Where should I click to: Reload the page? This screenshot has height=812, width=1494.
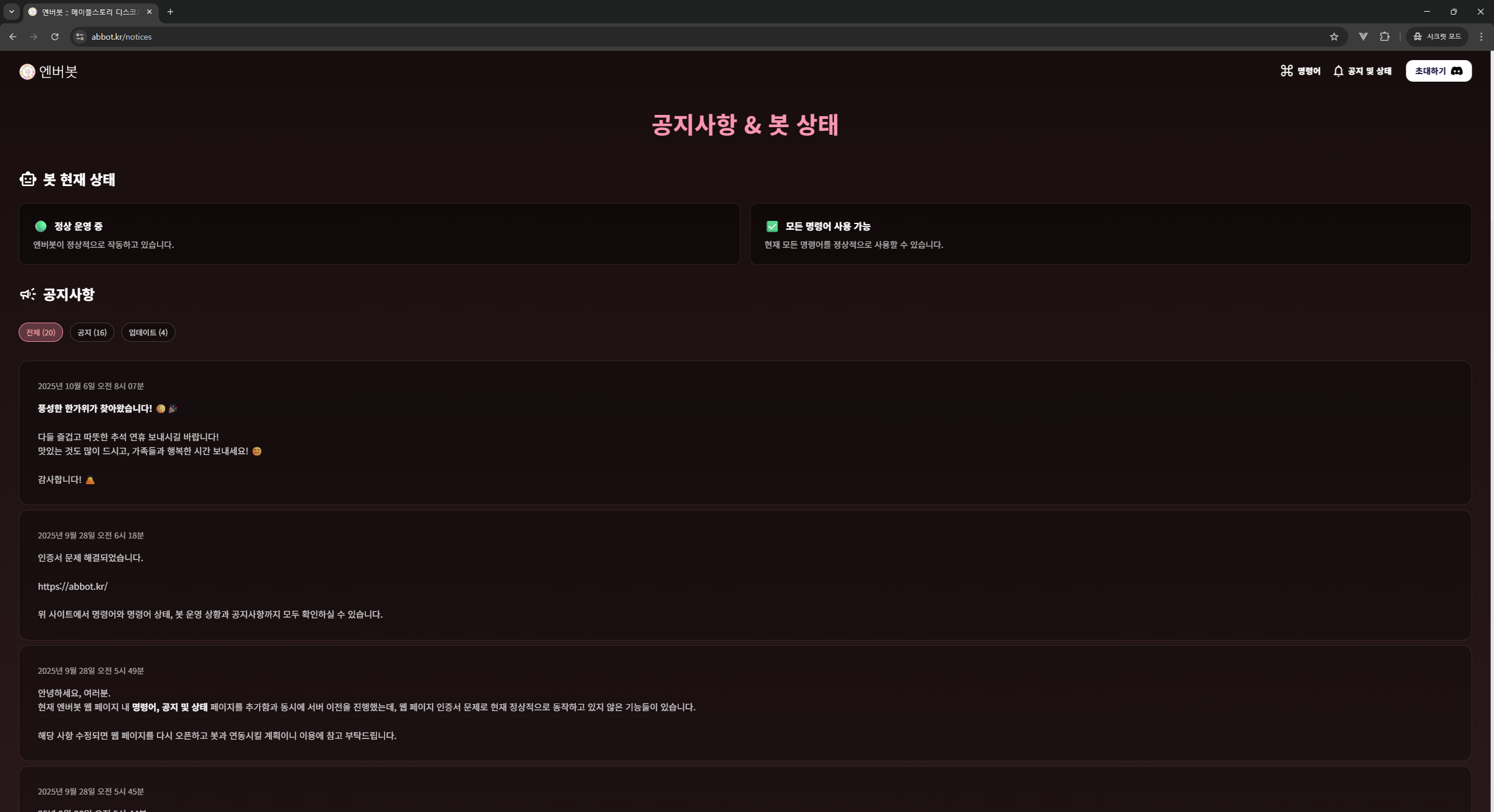click(55, 37)
